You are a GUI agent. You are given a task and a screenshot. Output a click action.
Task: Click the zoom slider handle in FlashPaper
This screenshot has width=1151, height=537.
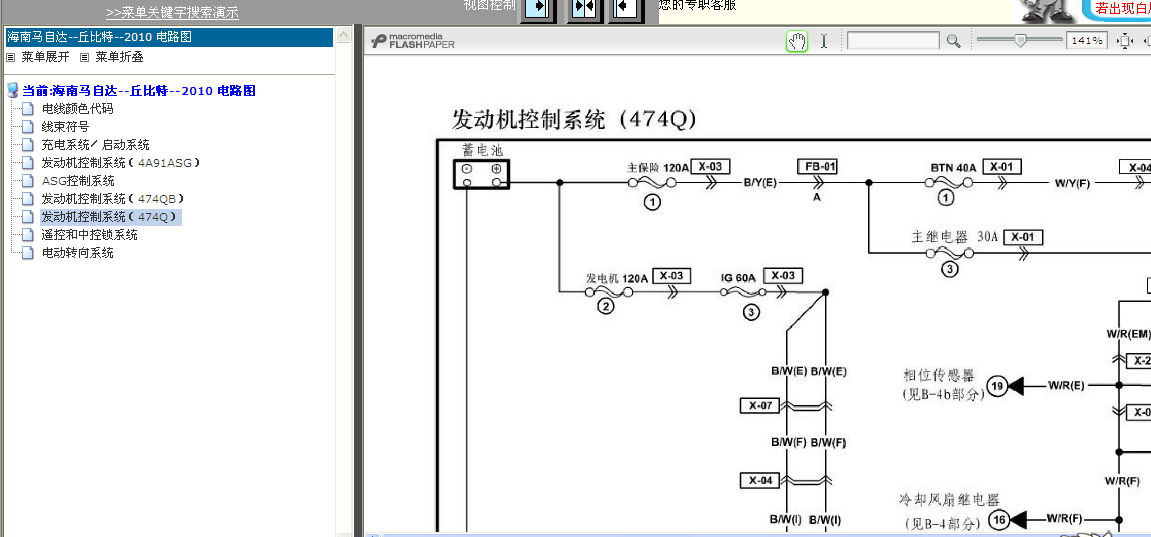click(x=1020, y=41)
